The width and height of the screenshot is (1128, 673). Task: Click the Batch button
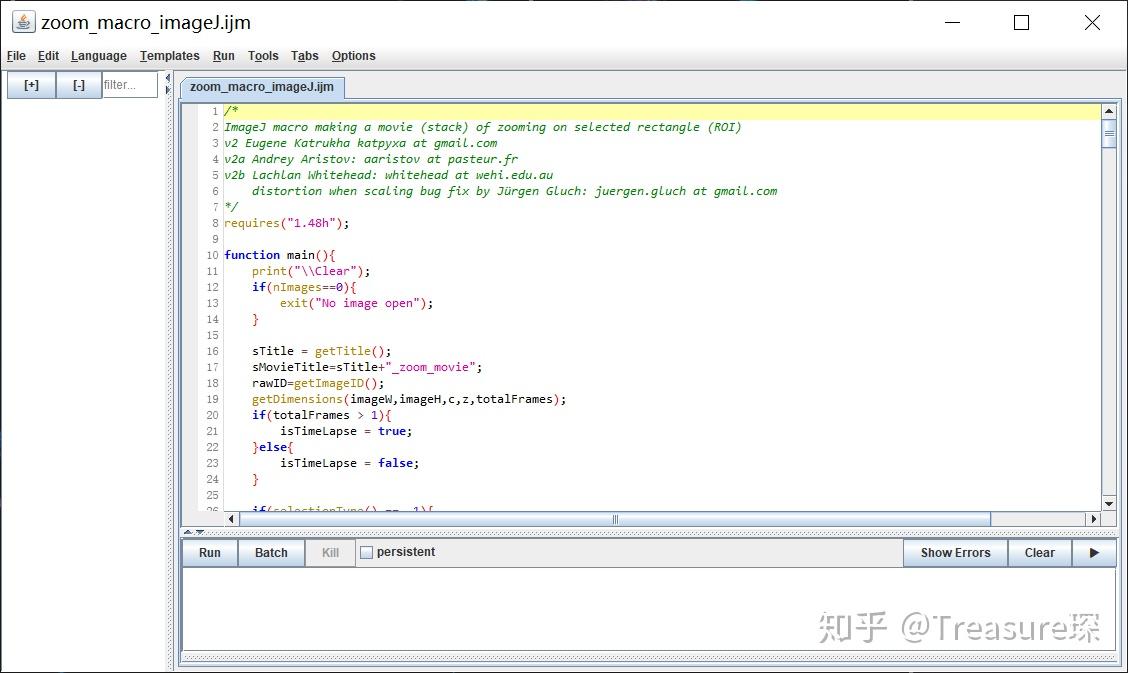(x=271, y=553)
